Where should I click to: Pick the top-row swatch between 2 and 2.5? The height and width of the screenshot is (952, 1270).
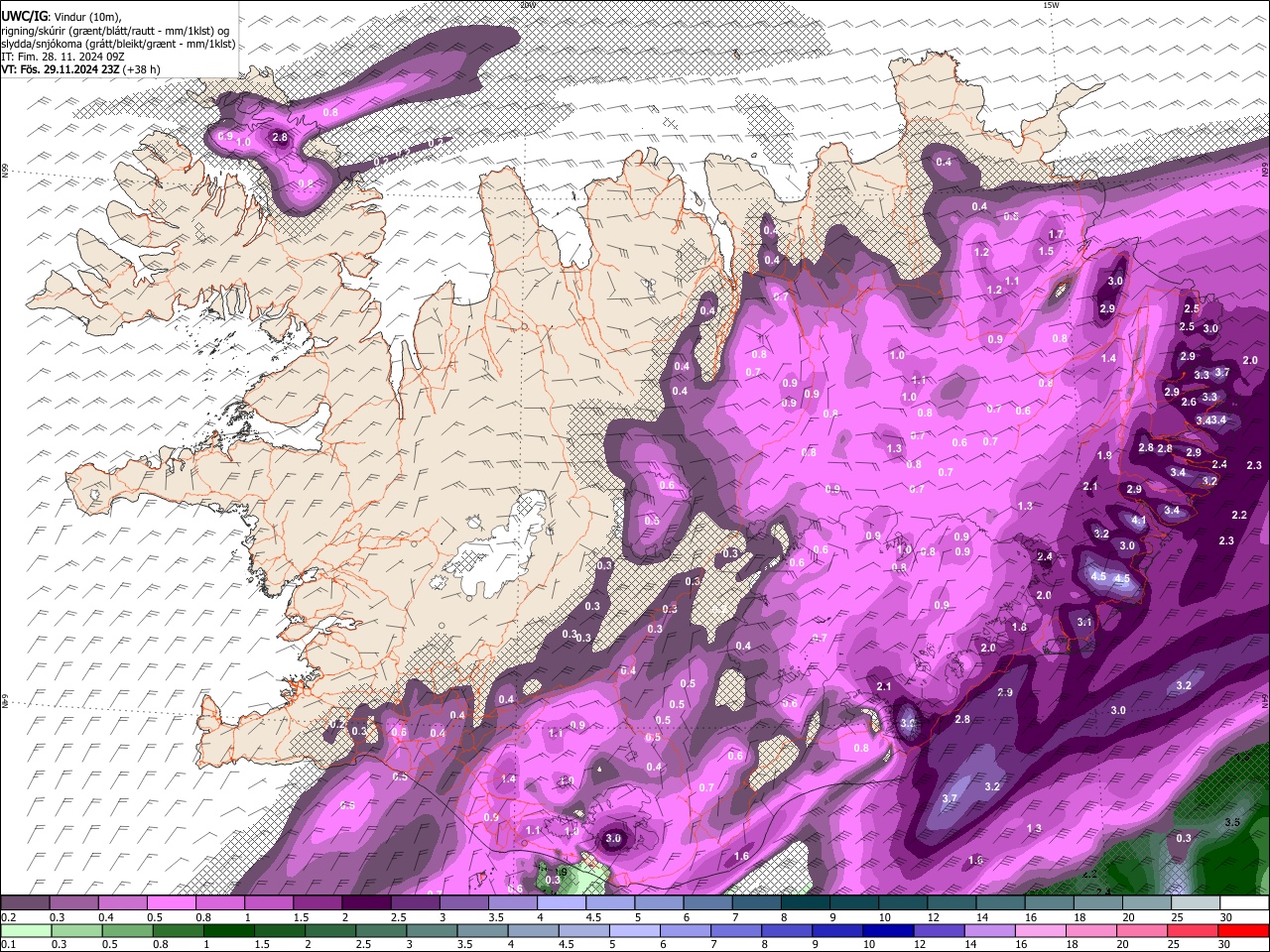(366, 902)
